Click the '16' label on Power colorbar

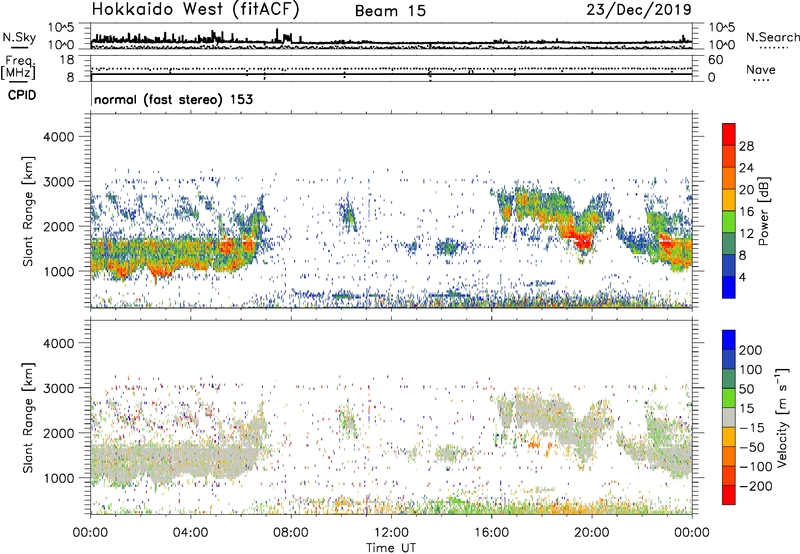pyautogui.click(x=746, y=212)
